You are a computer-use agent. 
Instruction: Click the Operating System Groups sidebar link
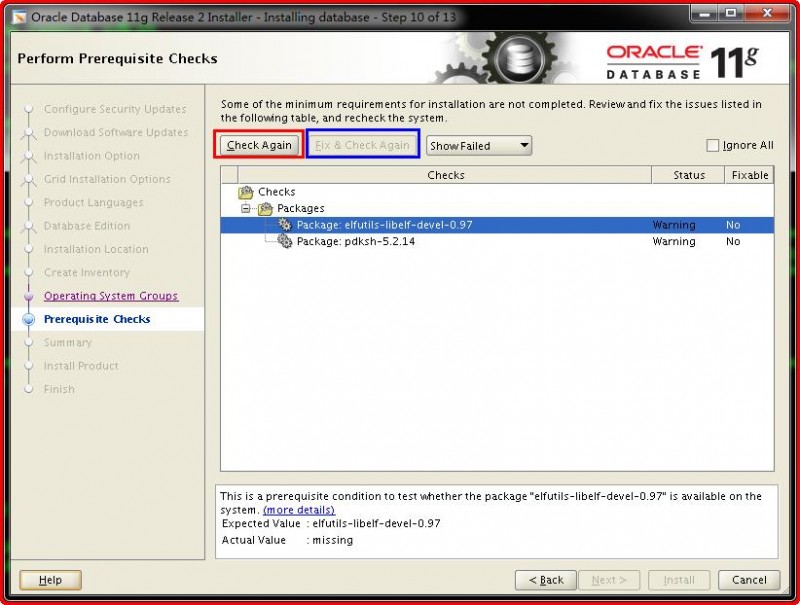pyautogui.click(x=111, y=296)
